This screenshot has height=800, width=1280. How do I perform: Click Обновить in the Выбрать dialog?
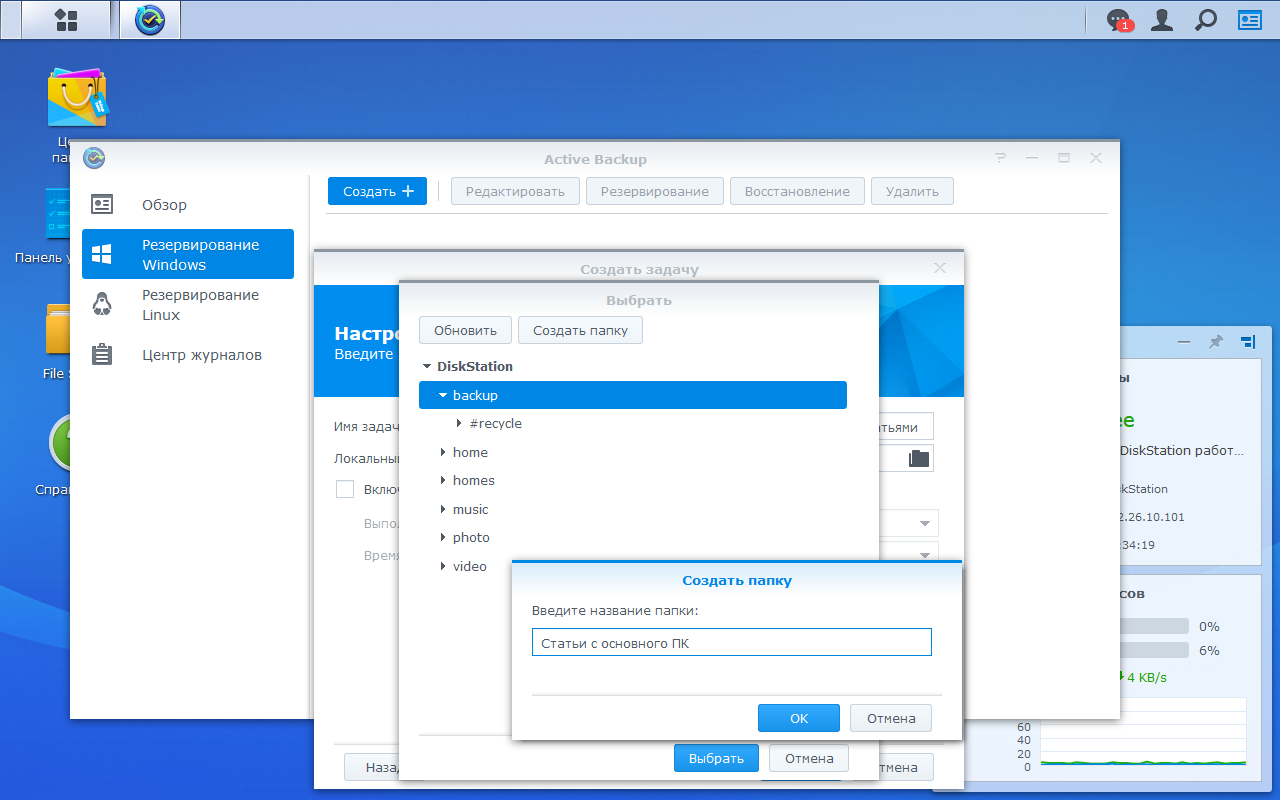pyautogui.click(x=465, y=330)
